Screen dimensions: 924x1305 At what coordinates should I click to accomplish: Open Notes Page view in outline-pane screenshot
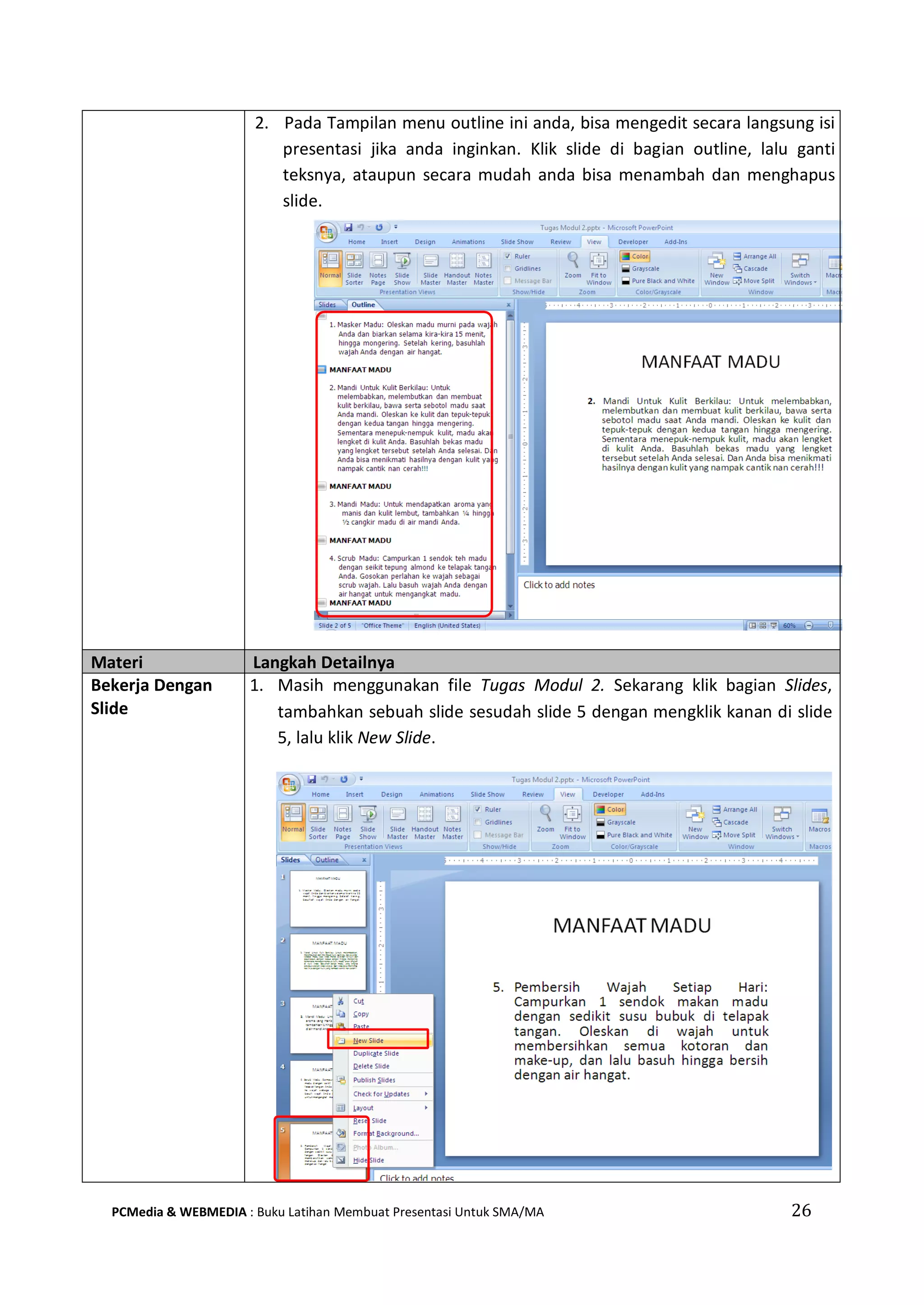click(378, 268)
